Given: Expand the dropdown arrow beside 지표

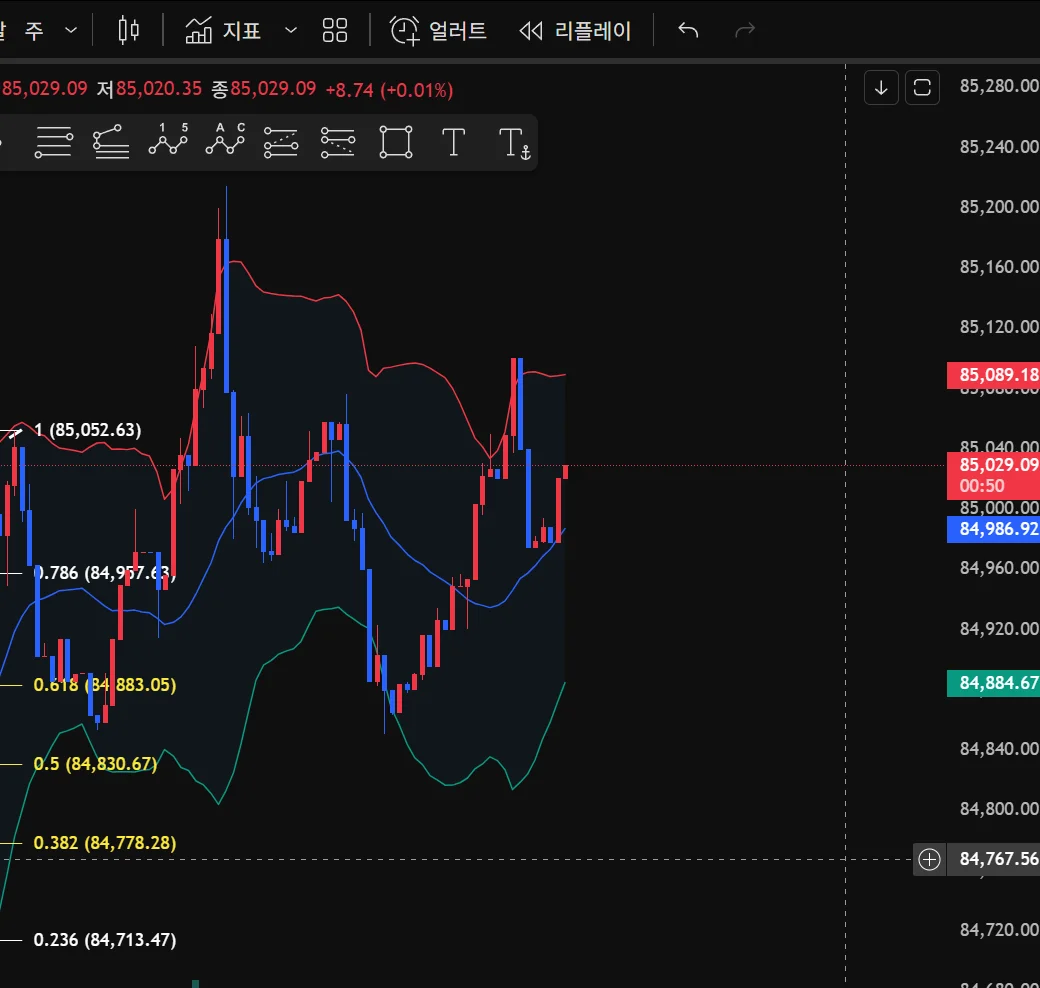Looking at the screenshot, I should (291, 31).
